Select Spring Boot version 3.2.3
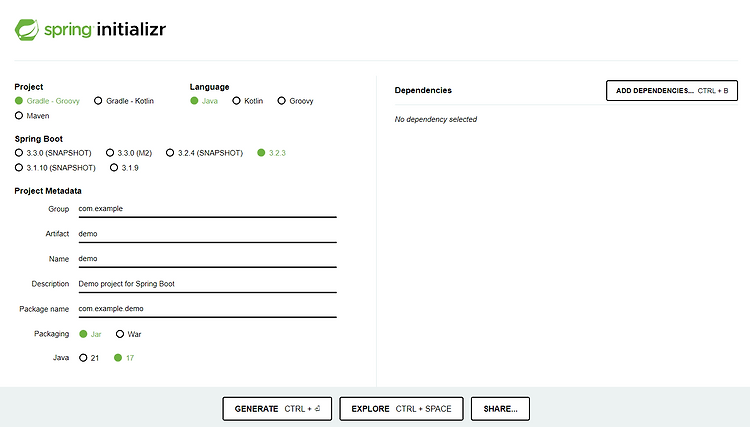The image size is (750, 427). pos(271,153)
